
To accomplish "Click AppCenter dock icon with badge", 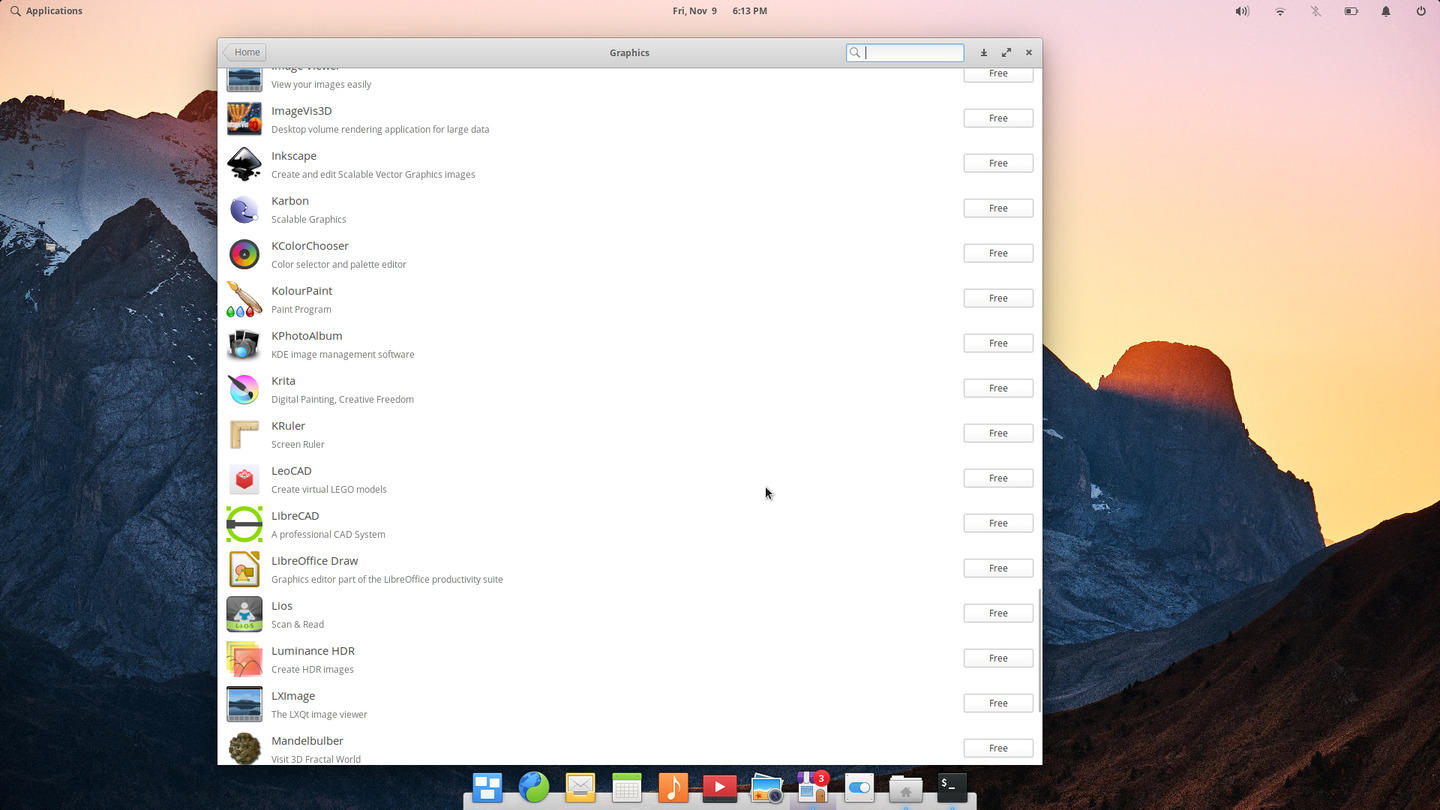I will 813,787.
